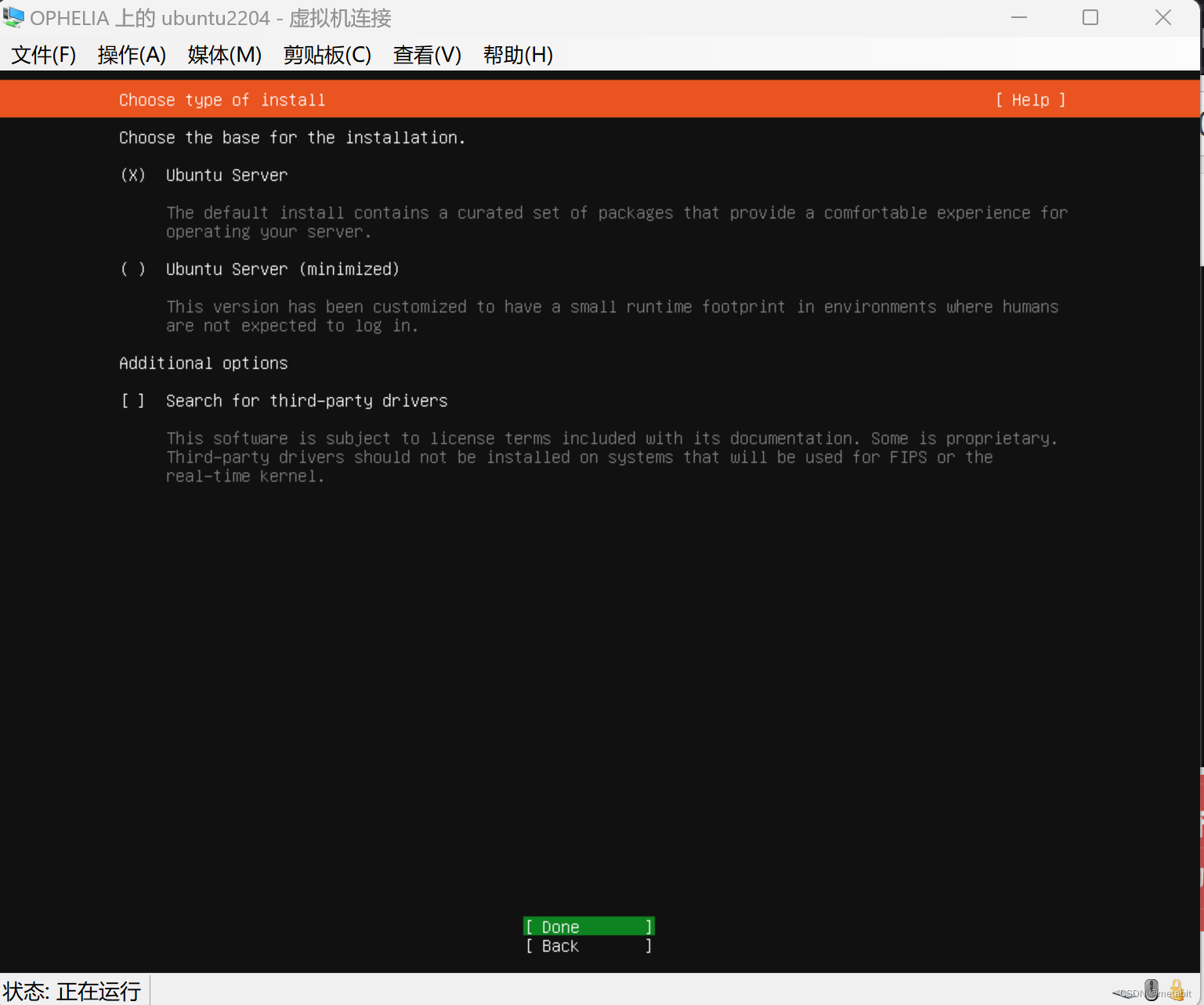The image size is (1204, 1005).
Task: Click the 'Choose type of install' header text
Action: (x=222, y=100)
